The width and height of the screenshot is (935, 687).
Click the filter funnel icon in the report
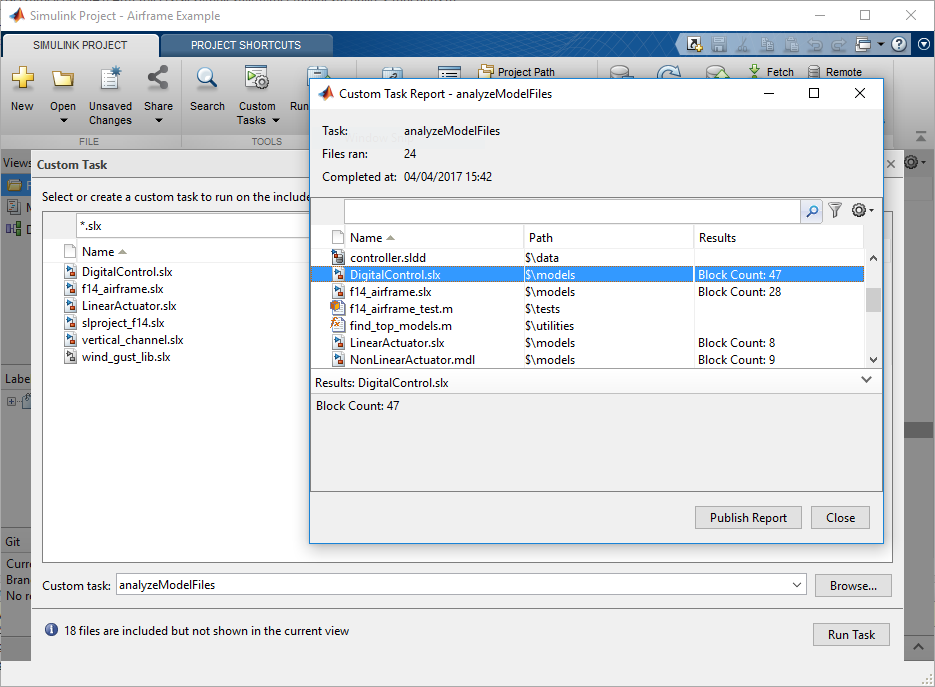[835, 210]
